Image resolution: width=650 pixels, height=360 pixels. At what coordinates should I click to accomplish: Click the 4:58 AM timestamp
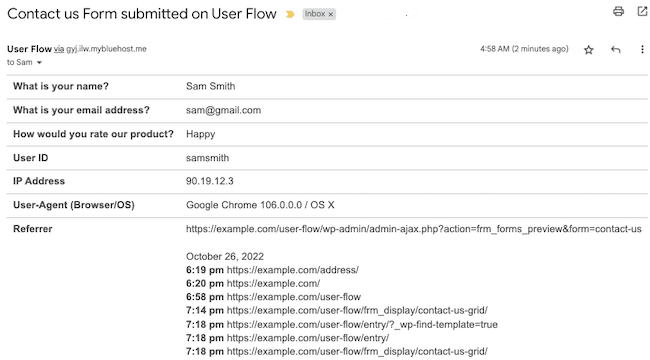(524, 49)
